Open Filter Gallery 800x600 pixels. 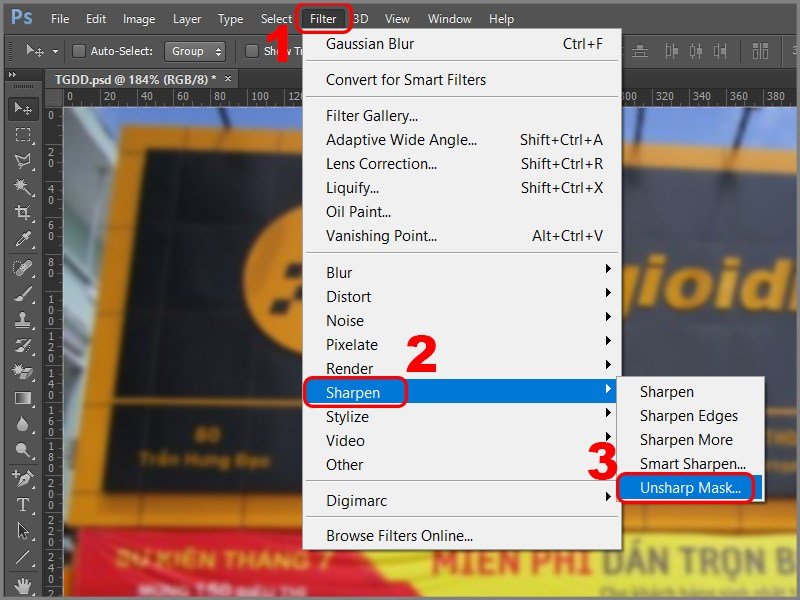(x=463, y=116)
